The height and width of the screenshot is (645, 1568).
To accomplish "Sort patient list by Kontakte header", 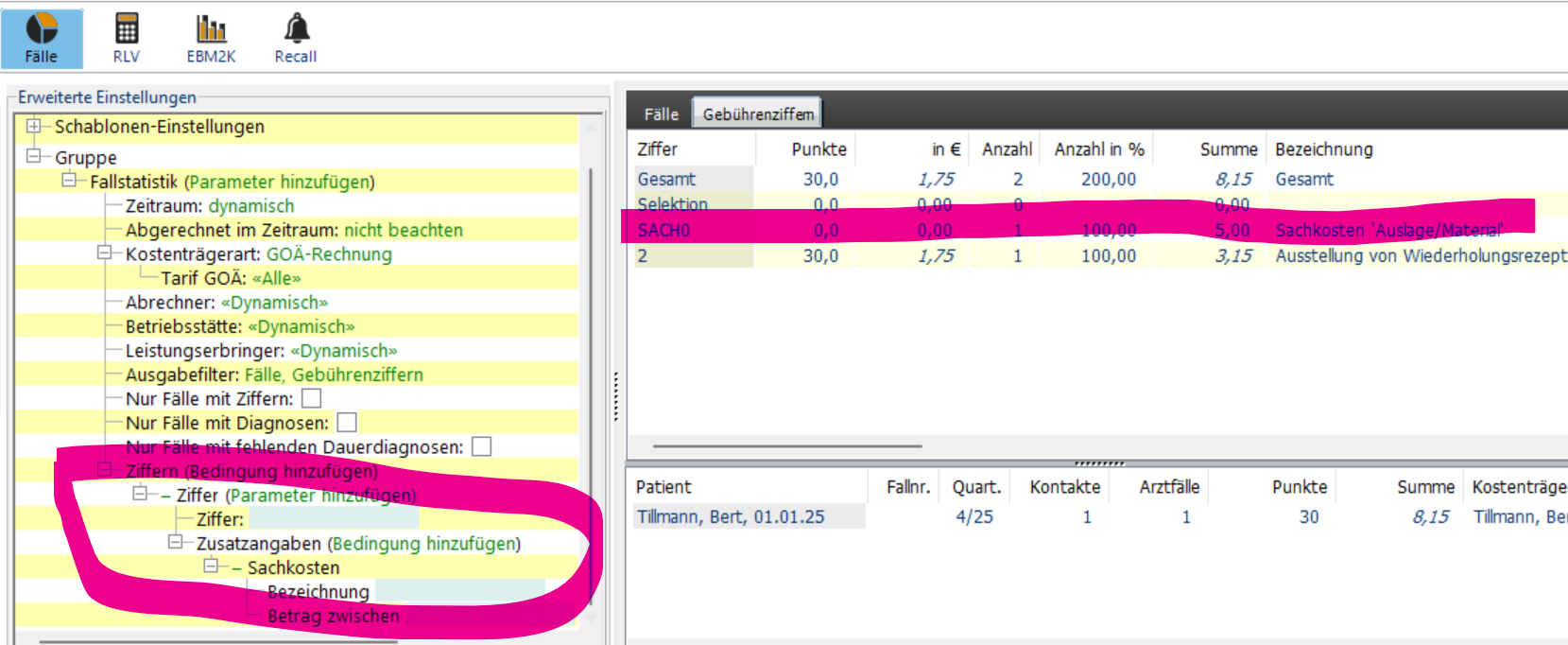I will click(1064, 487).
